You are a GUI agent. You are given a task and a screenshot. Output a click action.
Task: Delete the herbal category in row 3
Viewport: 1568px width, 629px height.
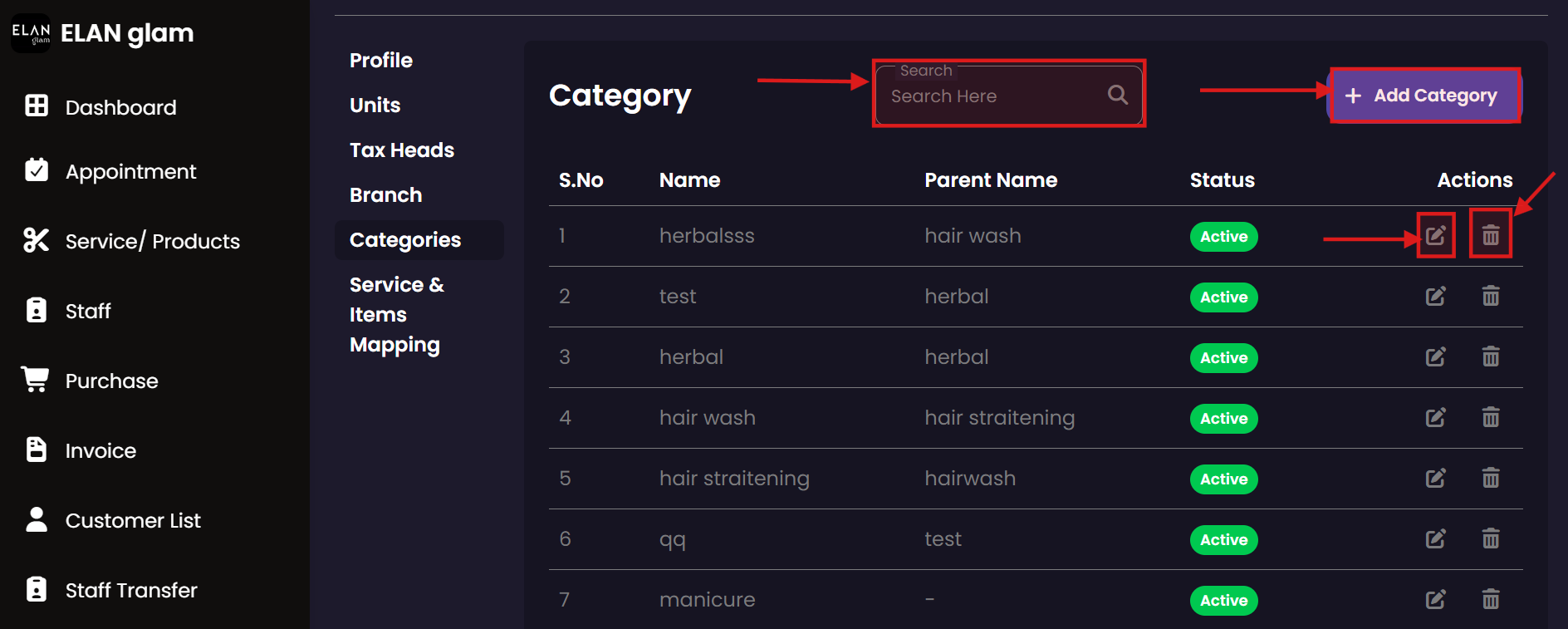click(x=1491, y=357)
